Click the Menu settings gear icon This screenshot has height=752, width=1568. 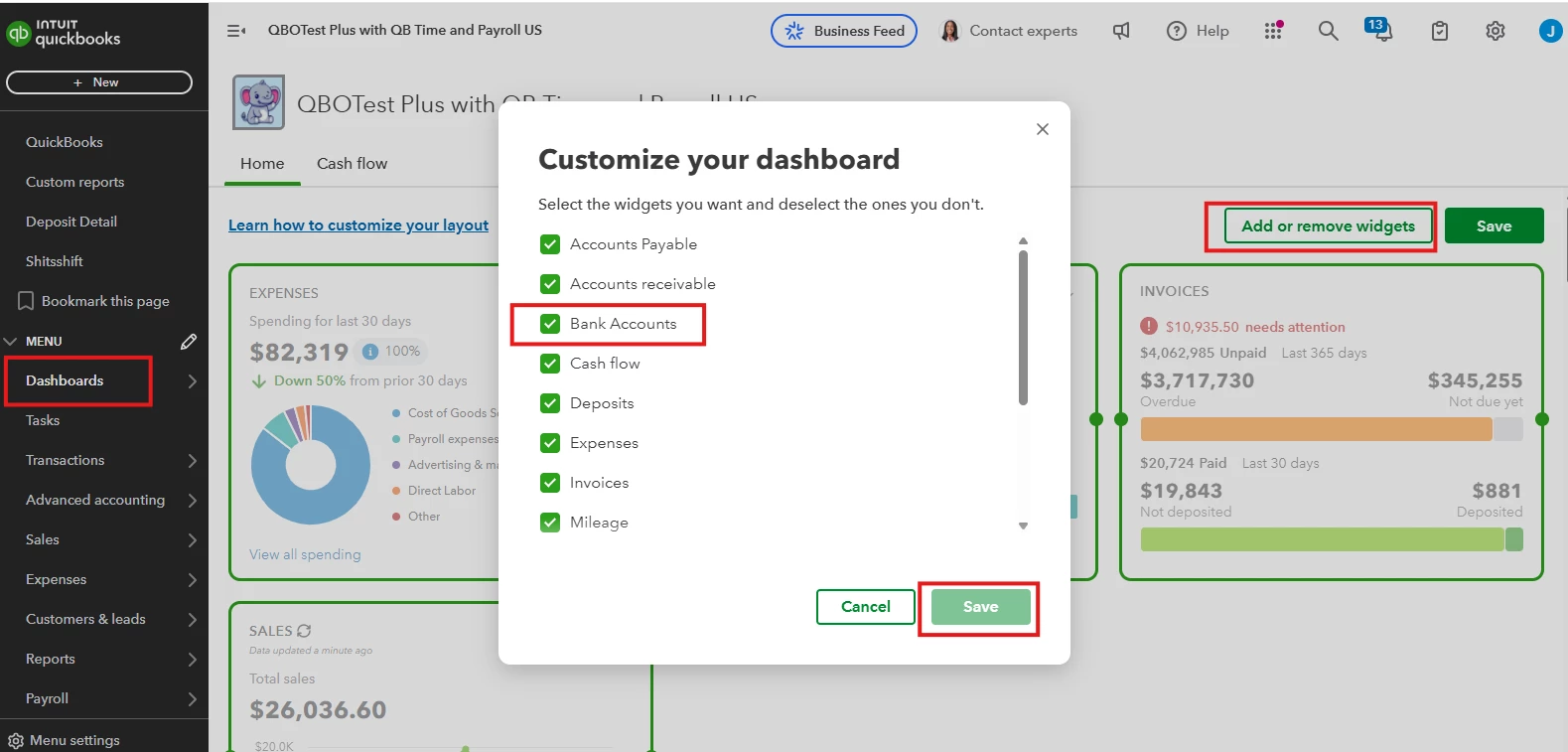pyautogui.click(x=16, y=740)
